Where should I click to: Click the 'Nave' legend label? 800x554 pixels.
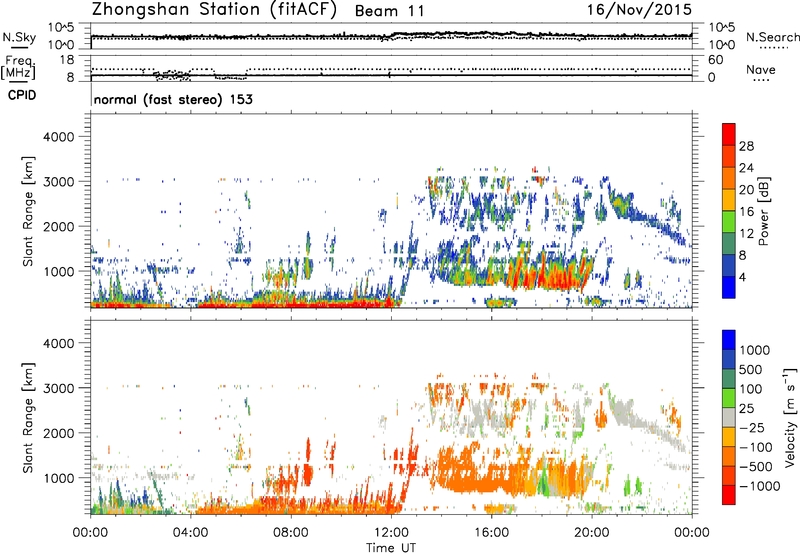click(x=761, y=70)
